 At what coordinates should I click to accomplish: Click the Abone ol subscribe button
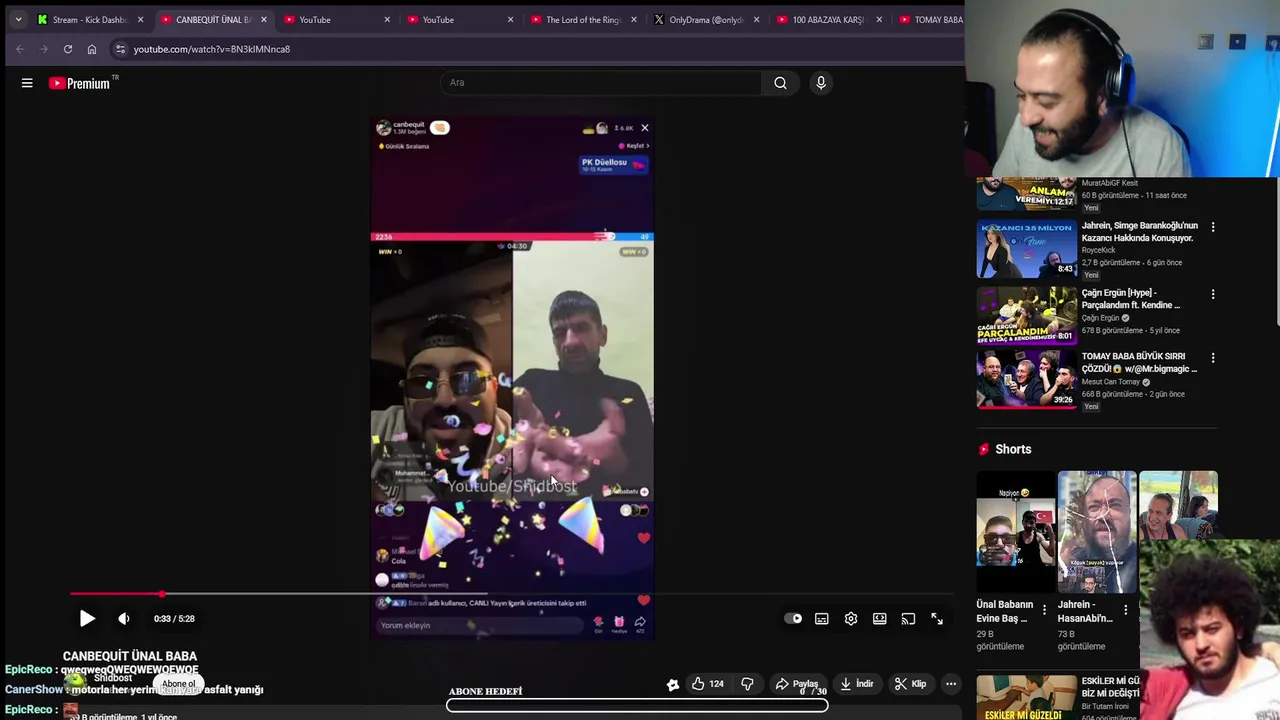(x=179, y=684)
